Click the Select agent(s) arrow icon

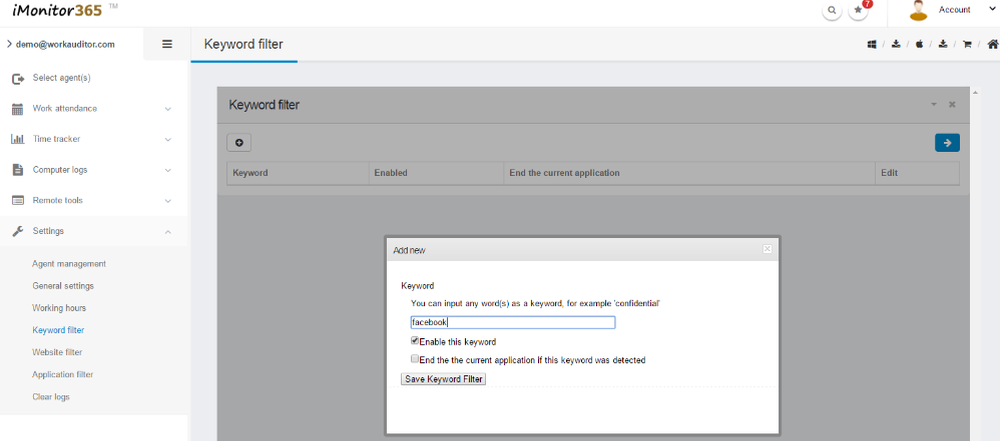tap(18, 78)
